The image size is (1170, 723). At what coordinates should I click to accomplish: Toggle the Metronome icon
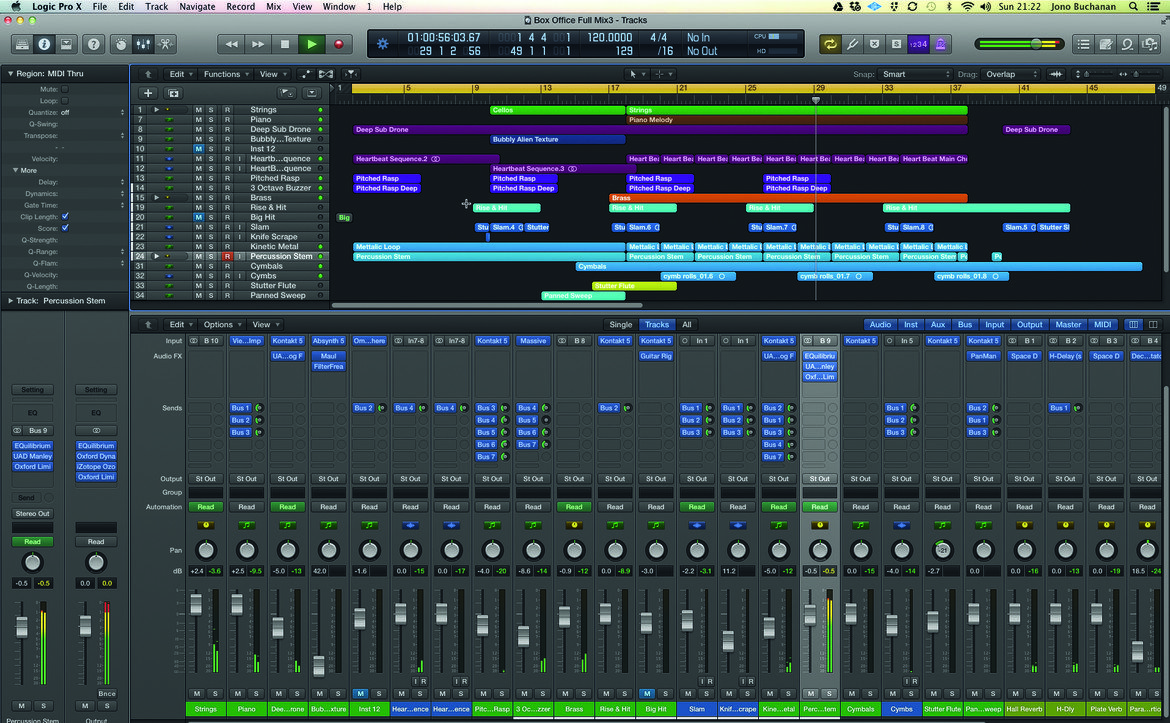940,44
